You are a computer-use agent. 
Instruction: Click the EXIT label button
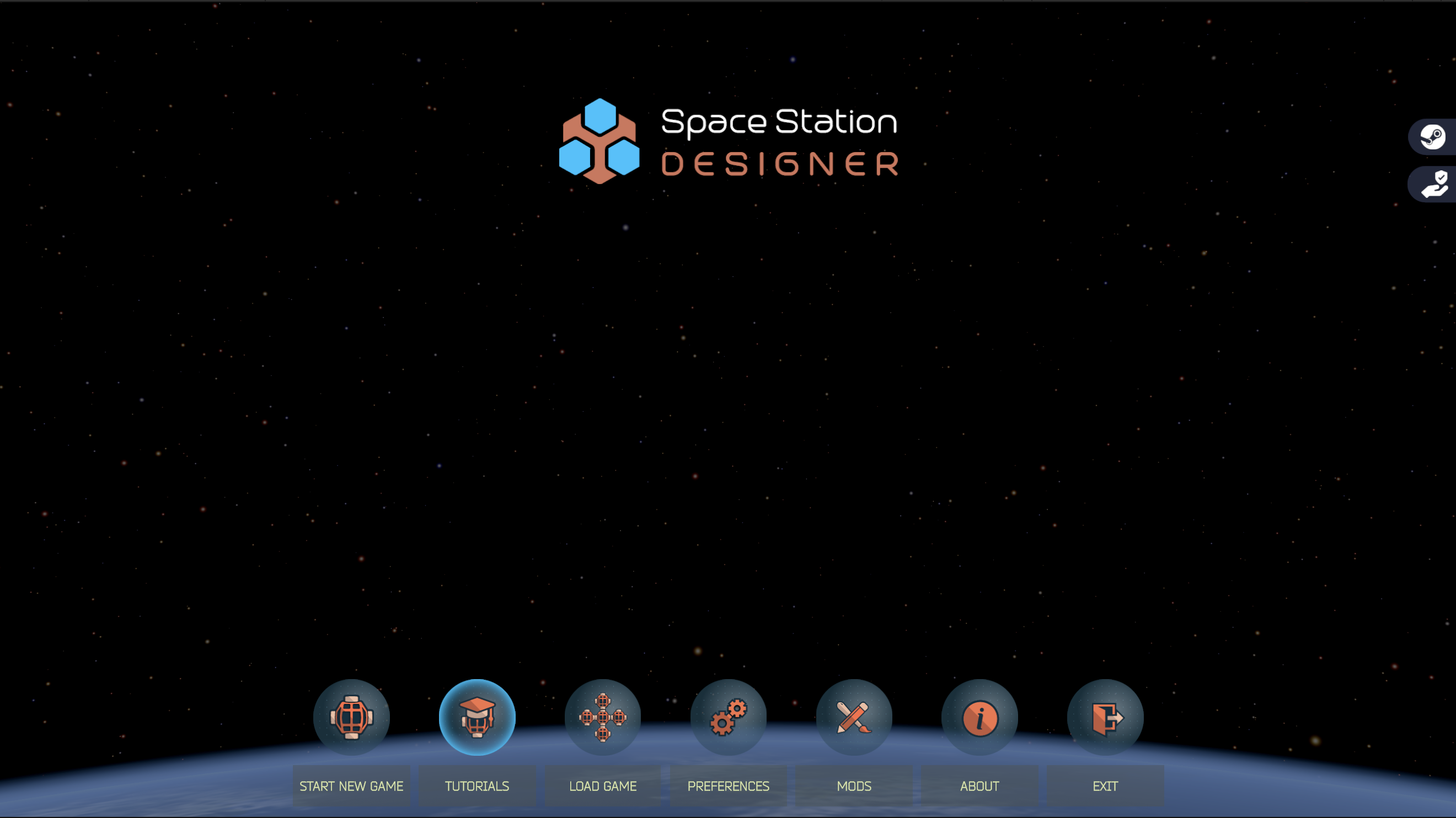tap(1105, 786)
